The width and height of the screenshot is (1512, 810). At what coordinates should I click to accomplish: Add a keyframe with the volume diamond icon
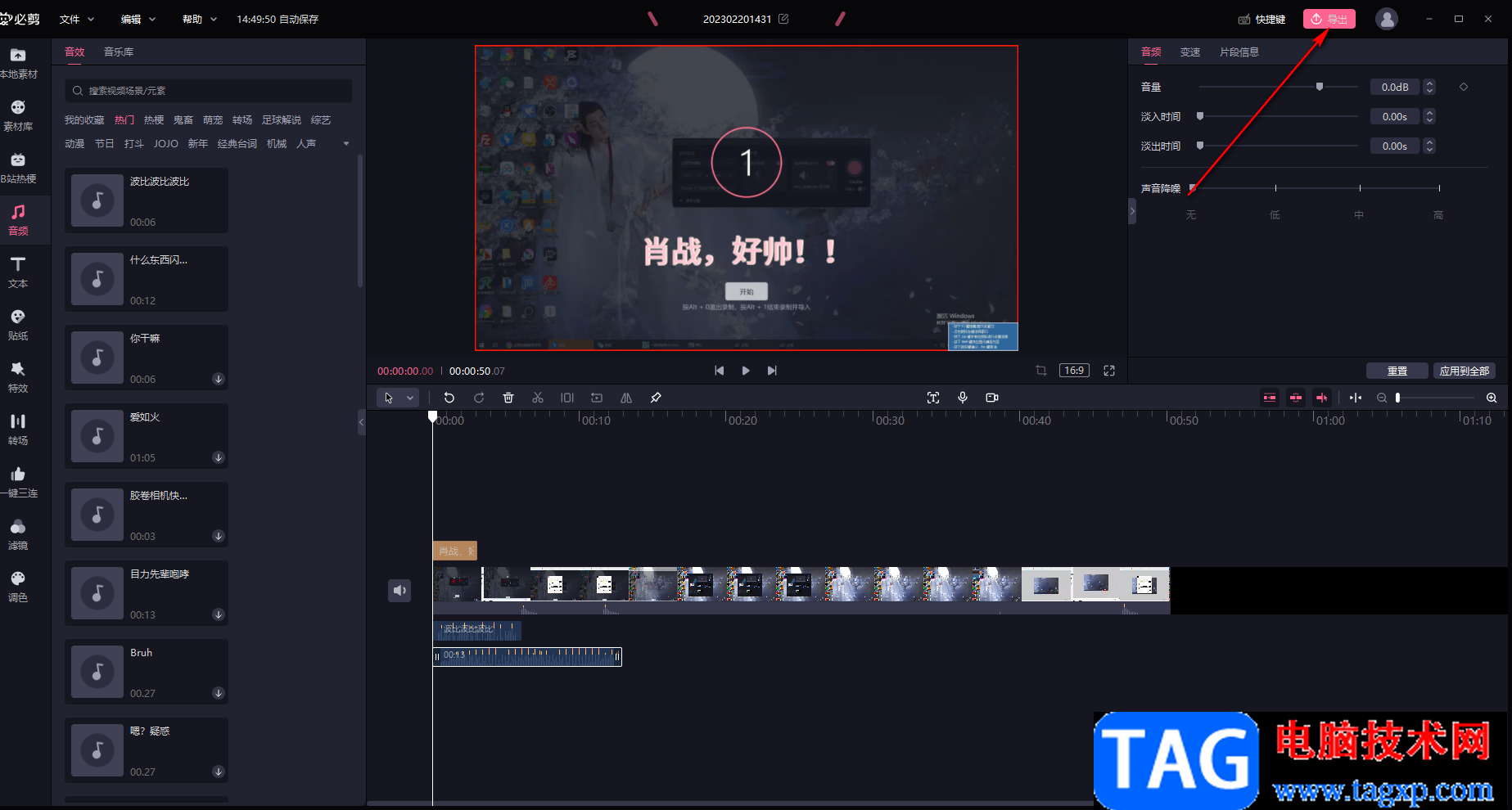1464,87
